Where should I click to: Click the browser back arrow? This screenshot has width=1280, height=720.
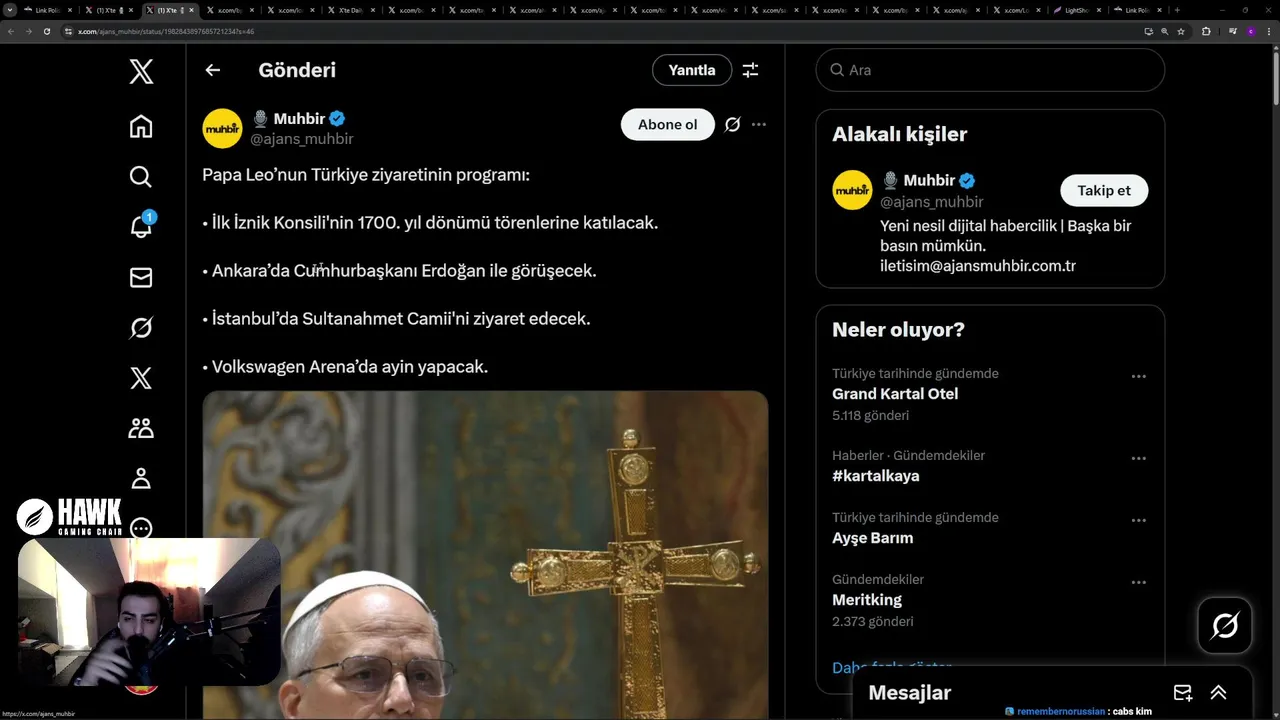pos(11,31)
